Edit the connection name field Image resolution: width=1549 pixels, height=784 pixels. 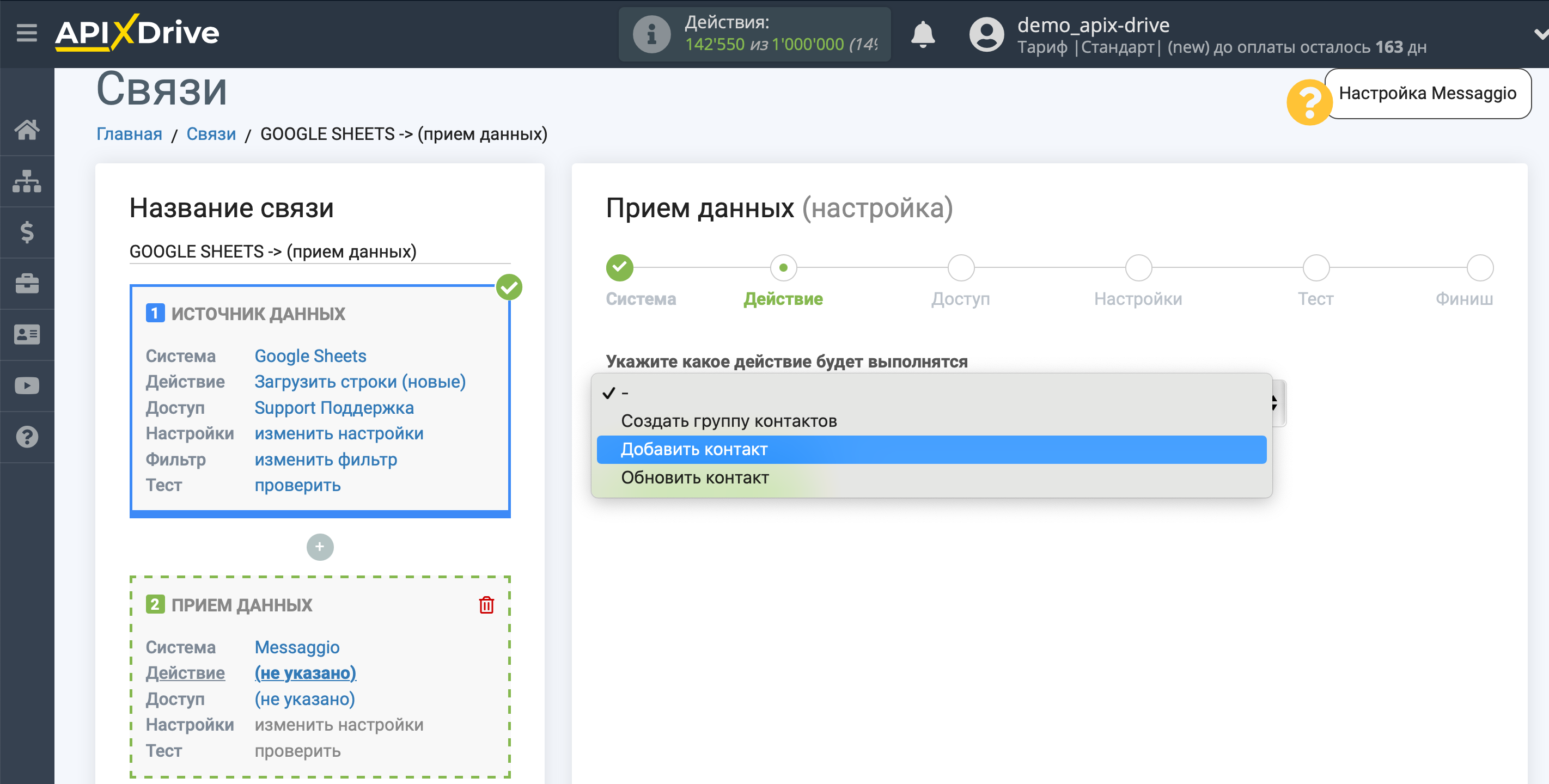pos(320,252)
